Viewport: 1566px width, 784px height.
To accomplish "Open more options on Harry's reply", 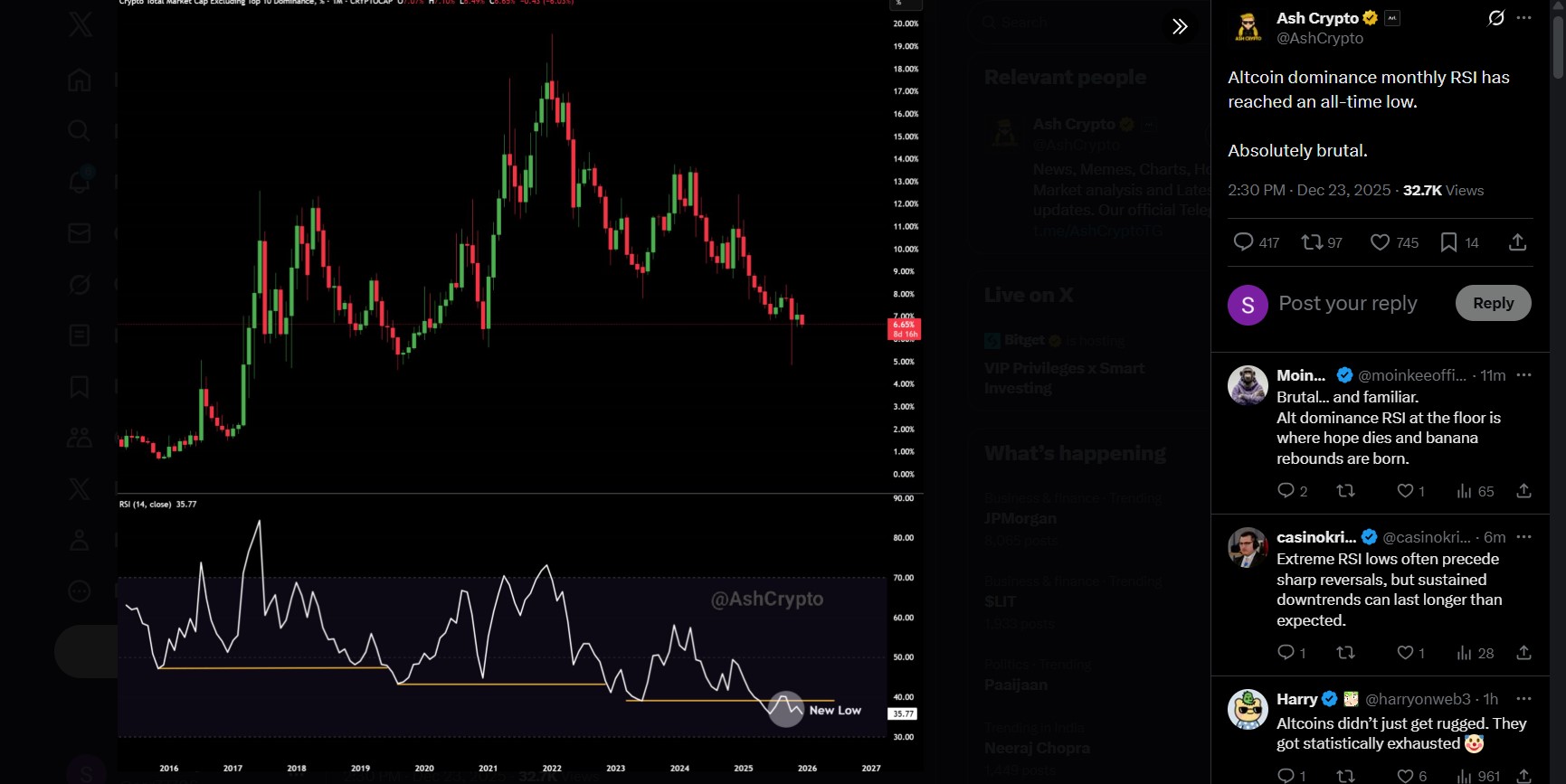I will (1524, 699).
